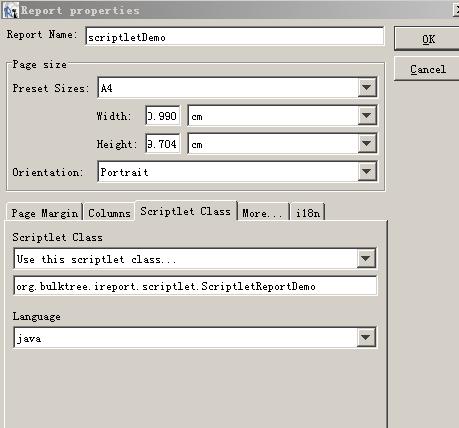Click the Width value input field
The image size is (459, 428).
pyautogui.click(x=163, y=116)
